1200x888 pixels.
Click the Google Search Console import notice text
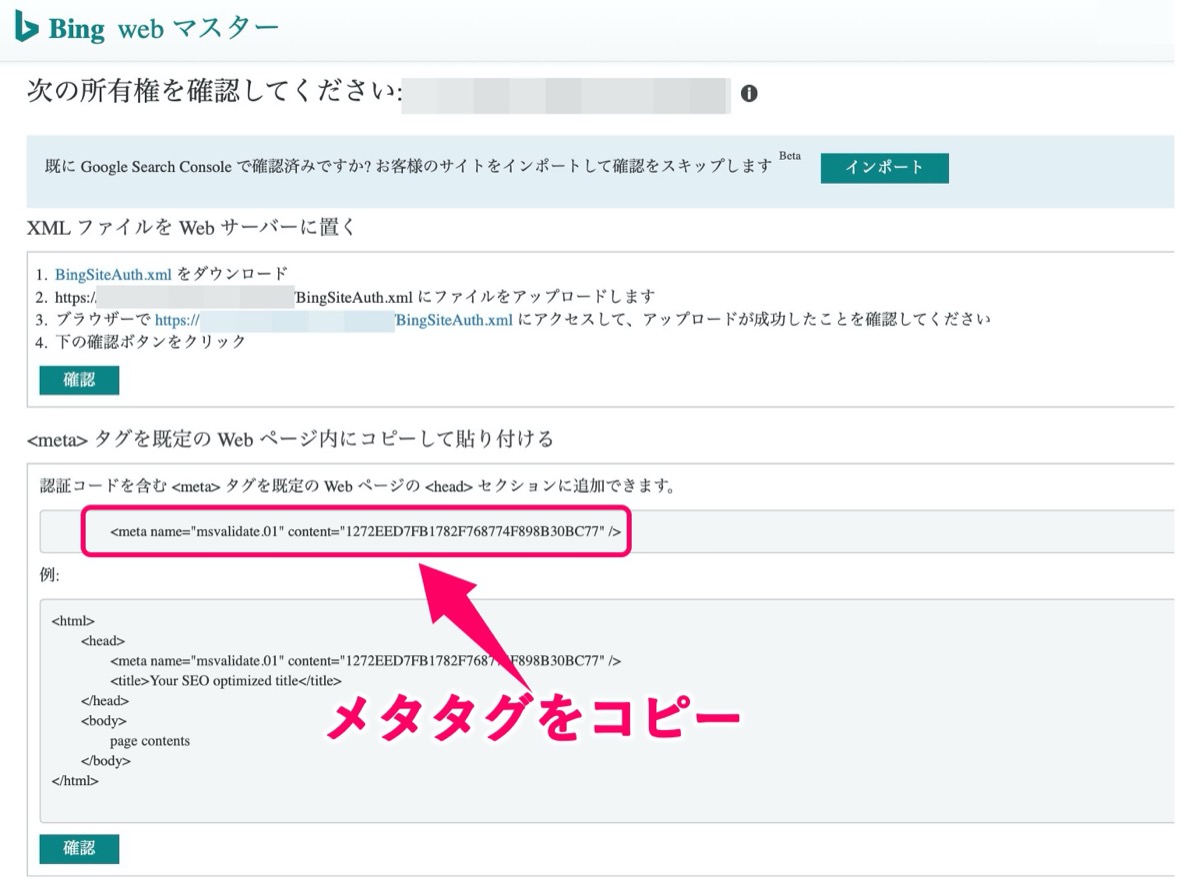(409, 167)
